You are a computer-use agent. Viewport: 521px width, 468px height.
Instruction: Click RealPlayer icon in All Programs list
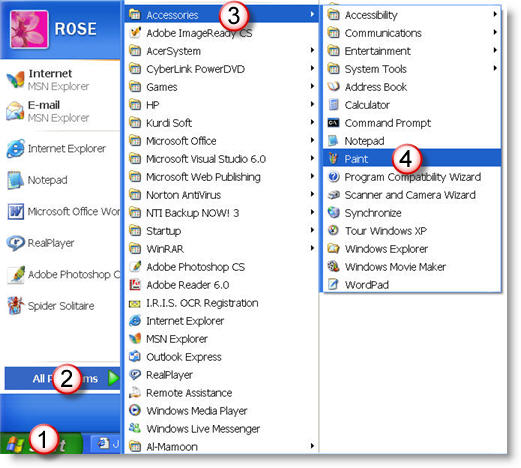[x=135, y=374]
